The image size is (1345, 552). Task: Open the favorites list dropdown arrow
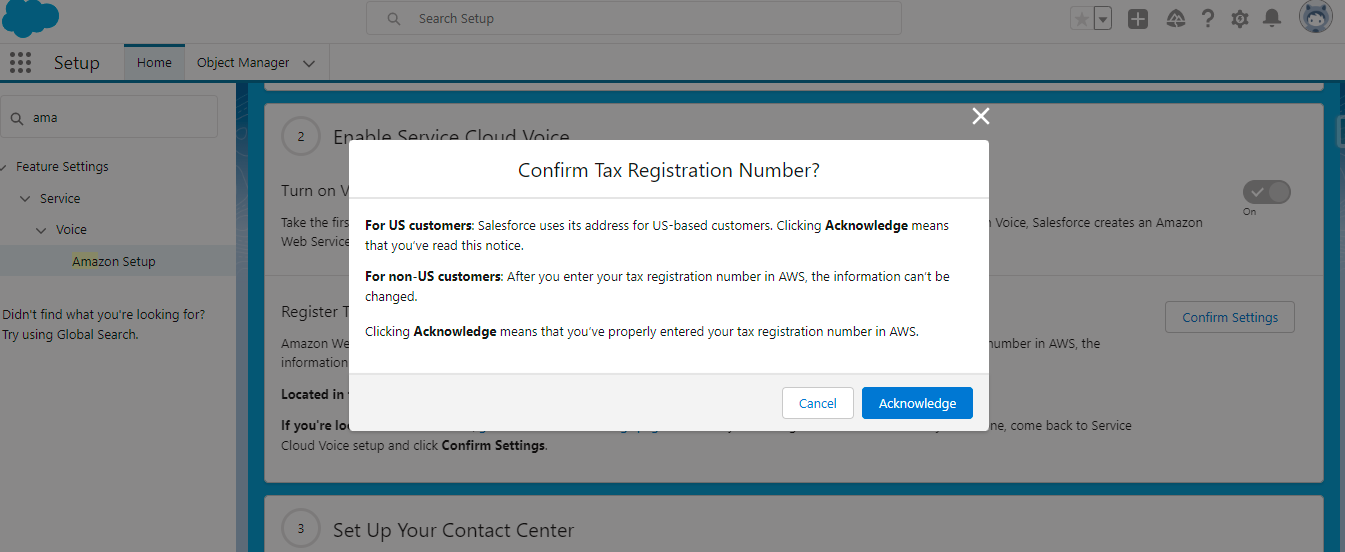click(x=1103, y=19)
